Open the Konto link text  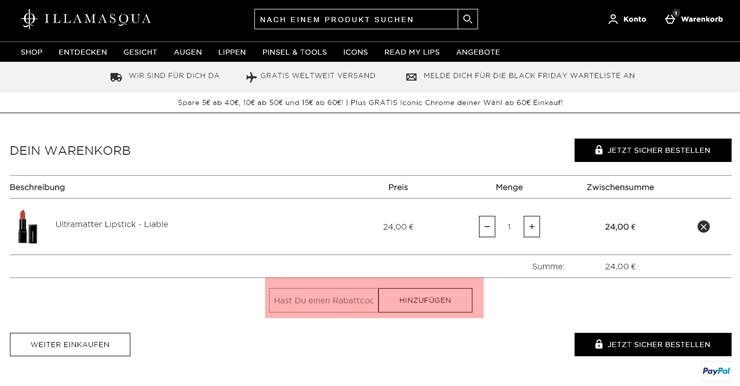(x=635, y=19)
